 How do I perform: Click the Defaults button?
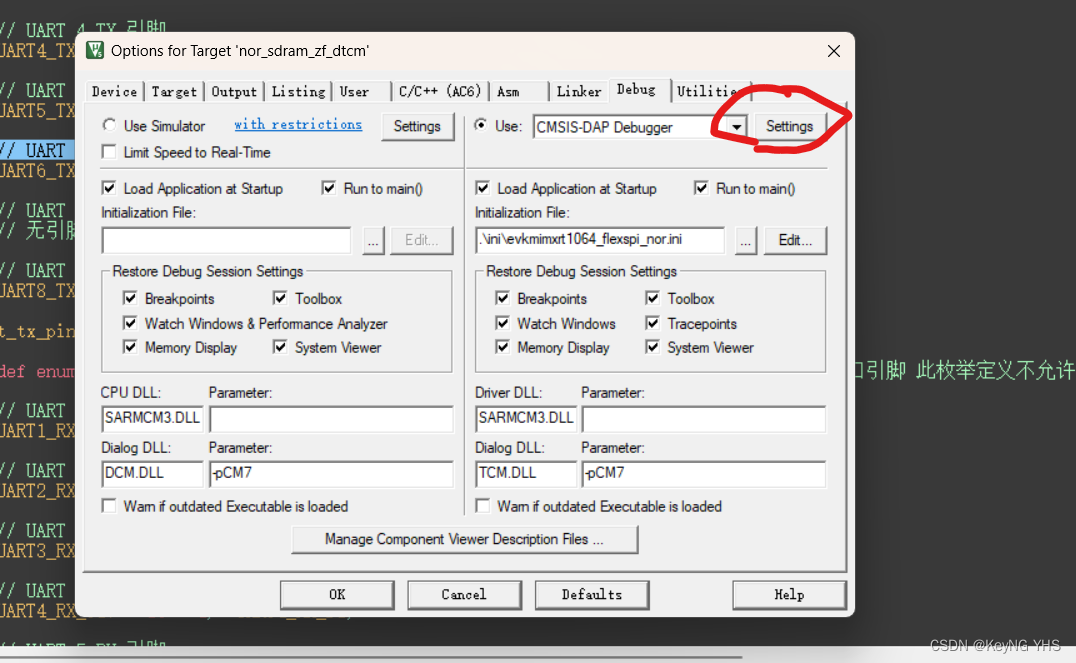tap(591, 594)
